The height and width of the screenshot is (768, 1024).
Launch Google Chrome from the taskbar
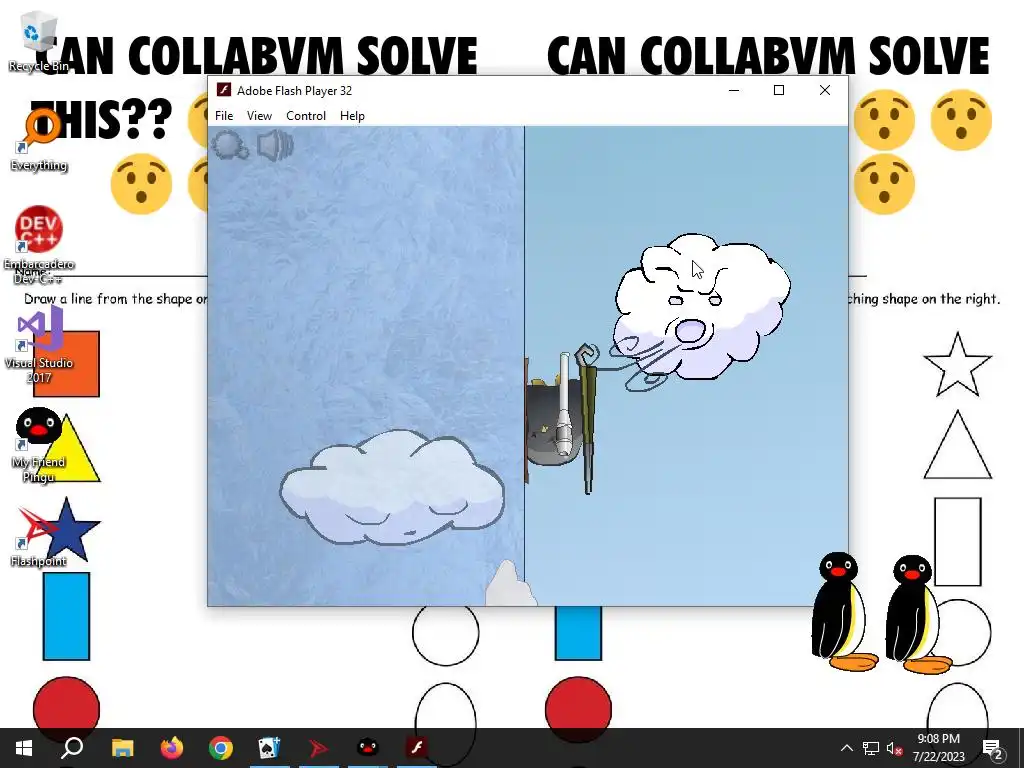tap(221, 748)
